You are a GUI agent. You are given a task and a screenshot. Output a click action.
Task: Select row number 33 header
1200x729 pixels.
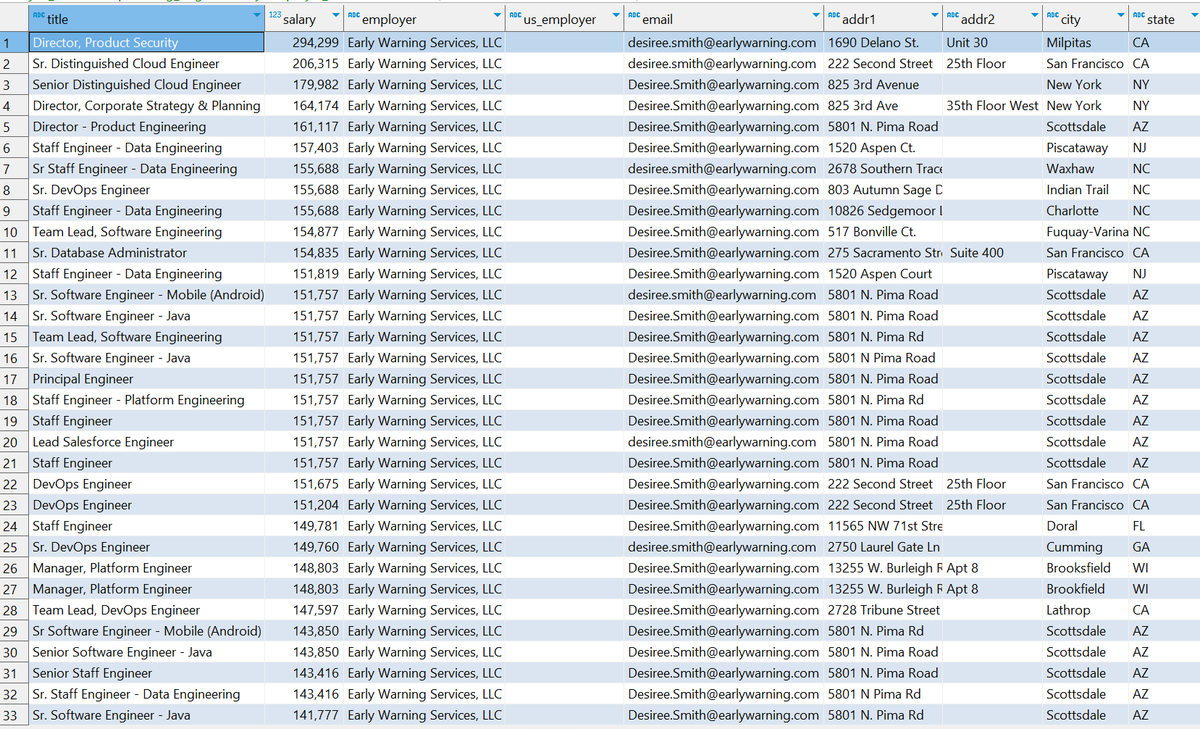(14, 715)
